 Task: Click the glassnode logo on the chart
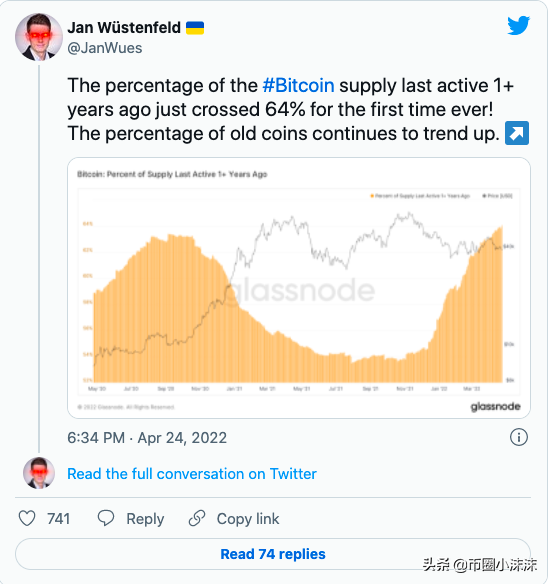tap(495, 406)
